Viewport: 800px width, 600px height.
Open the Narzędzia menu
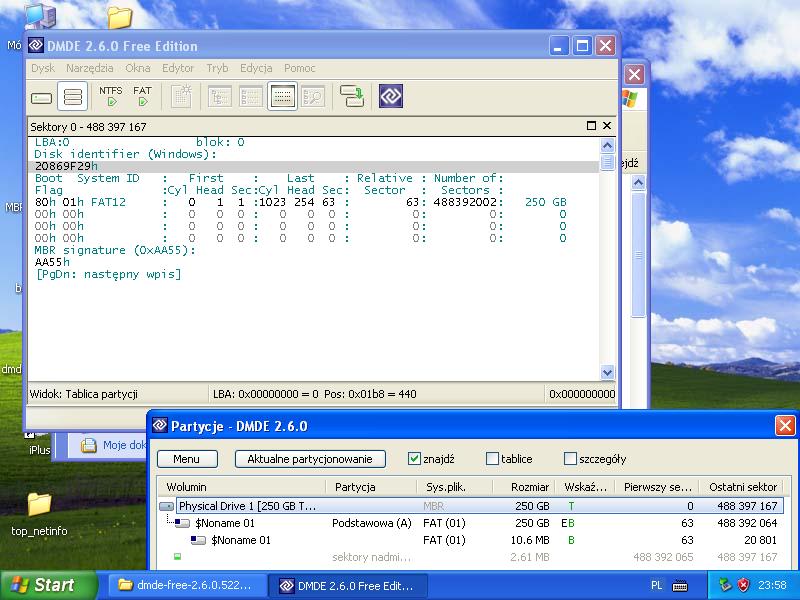90,68
